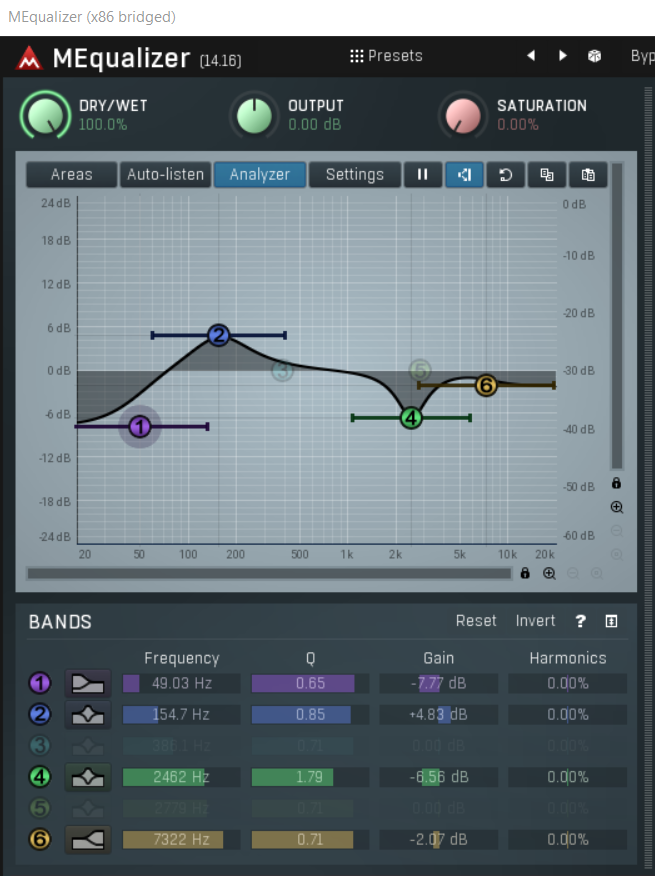Click the copy settings icon
This screenshot has height=876, width=655.
[547, 174]
